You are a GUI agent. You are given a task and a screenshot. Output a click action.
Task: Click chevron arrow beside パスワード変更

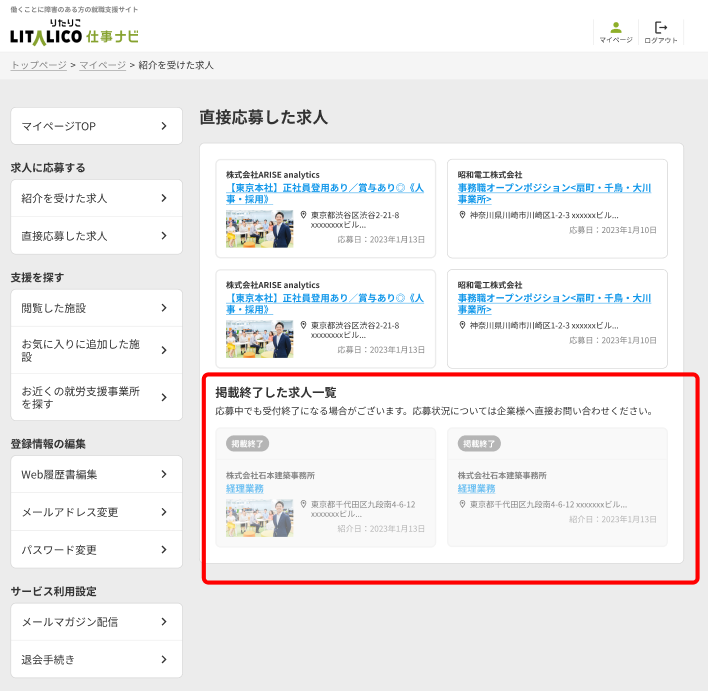click(164, 550)
